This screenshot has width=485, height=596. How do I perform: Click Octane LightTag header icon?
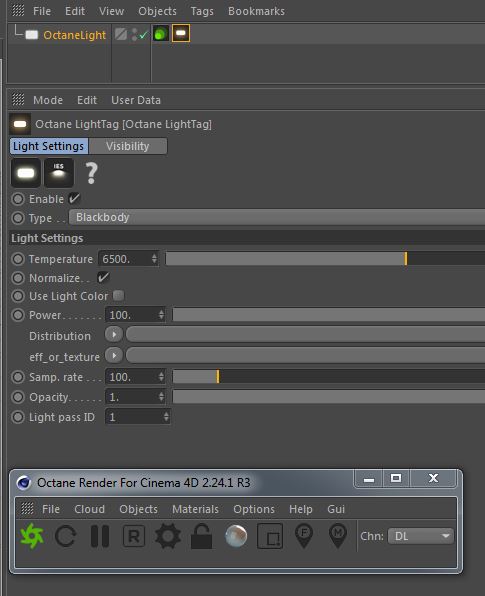pyautogui.click(x=20, y=124)
